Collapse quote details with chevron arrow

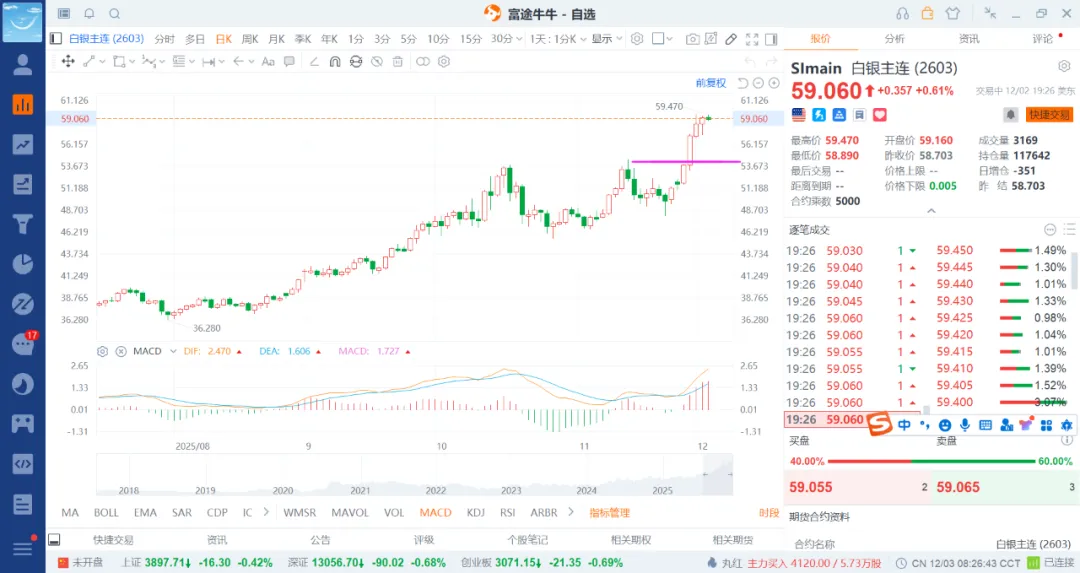(931, 211)
